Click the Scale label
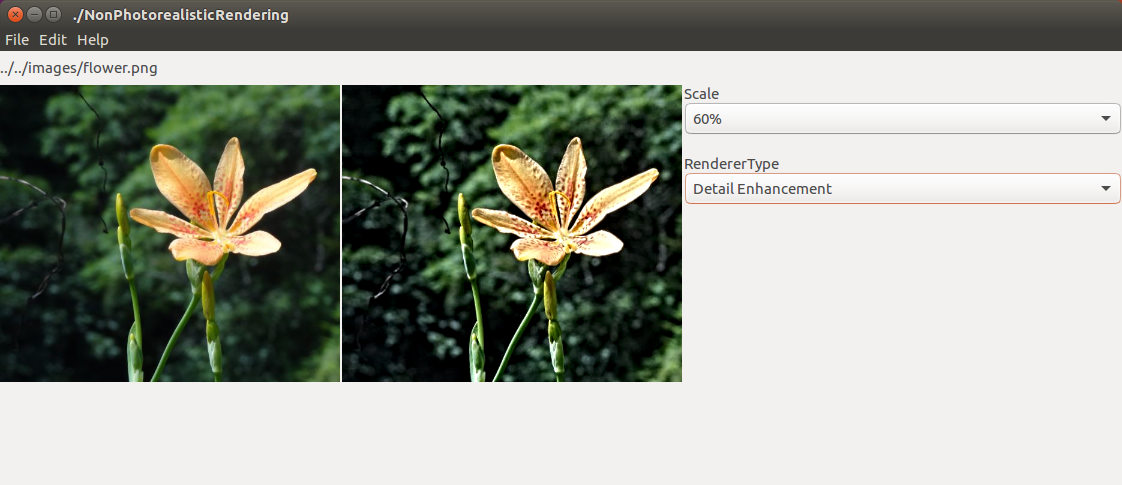This screenshot has height=485, width=1122. [701, 94]
